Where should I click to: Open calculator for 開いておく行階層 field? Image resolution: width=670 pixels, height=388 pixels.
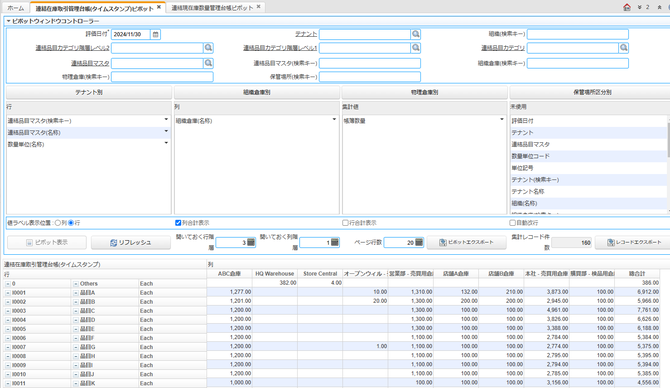pyautogui.click(x=251, y=242)
